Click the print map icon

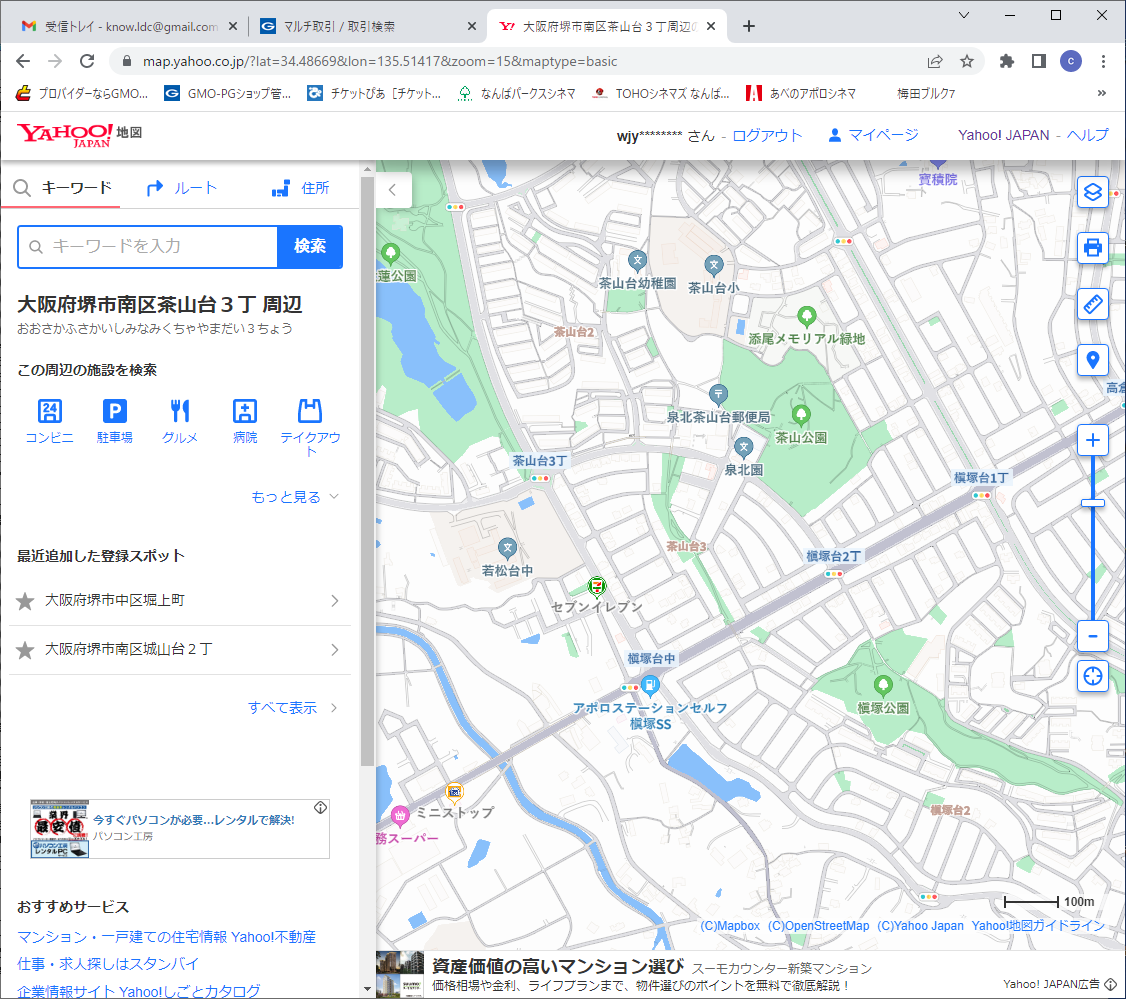1092,247
